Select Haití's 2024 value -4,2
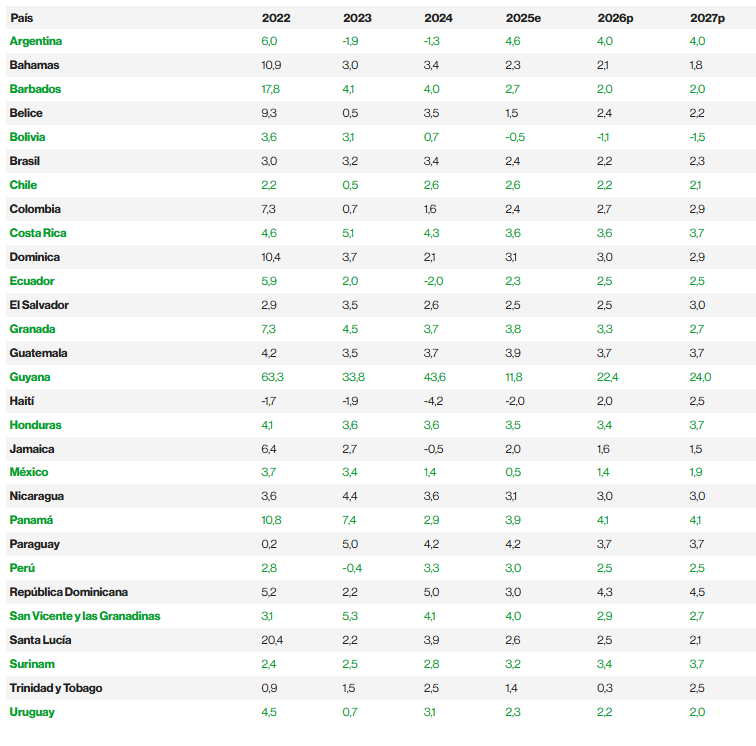The image size is (756, 746). pos(433,401)
